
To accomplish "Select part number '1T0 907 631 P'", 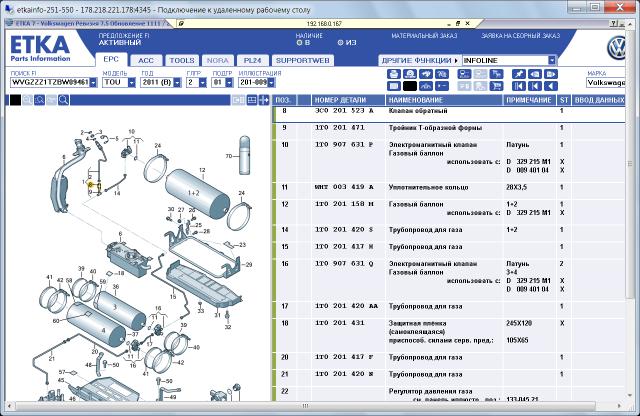I will click(344, 145).
